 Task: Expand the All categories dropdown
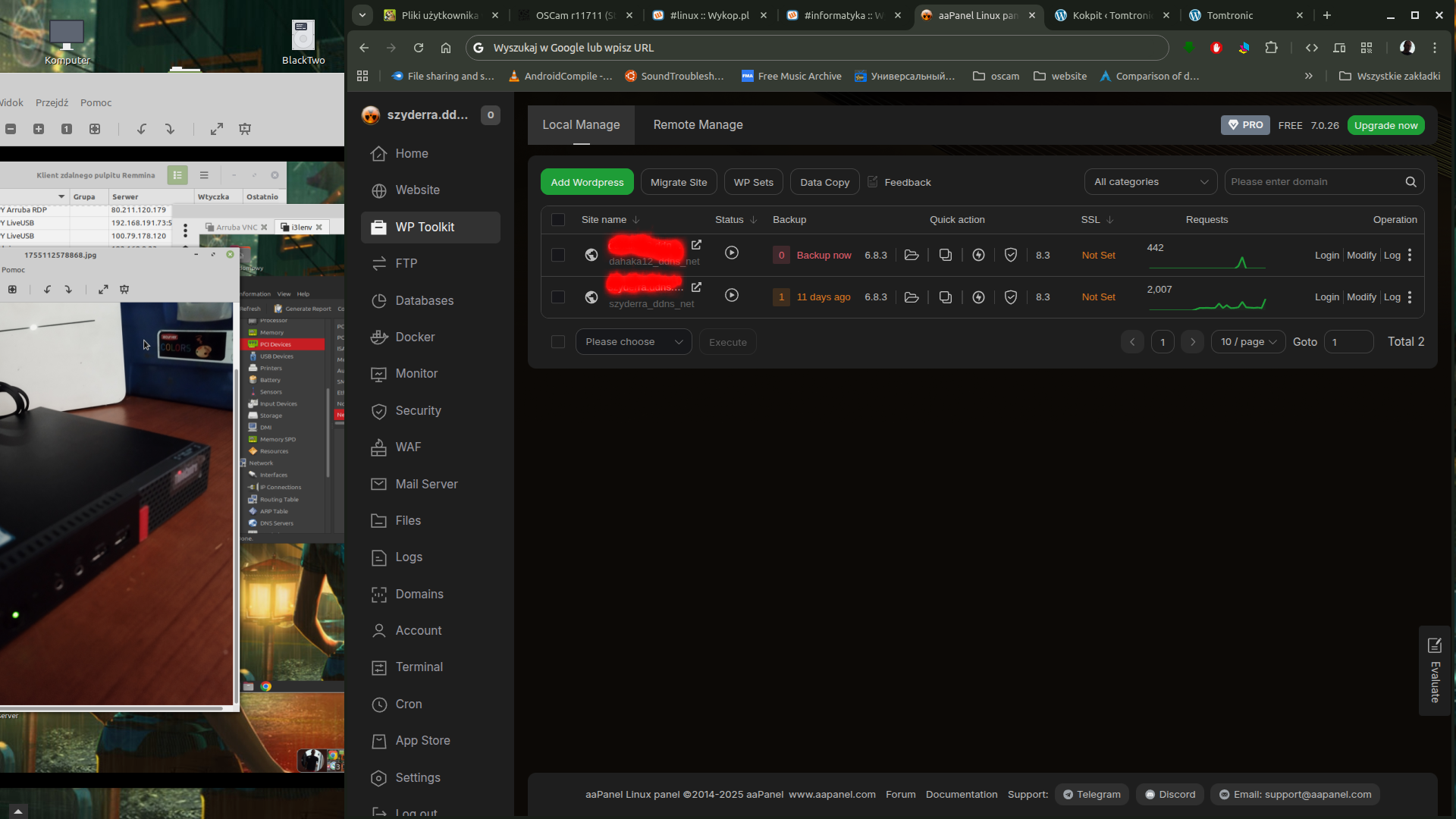click(1150, 182)
